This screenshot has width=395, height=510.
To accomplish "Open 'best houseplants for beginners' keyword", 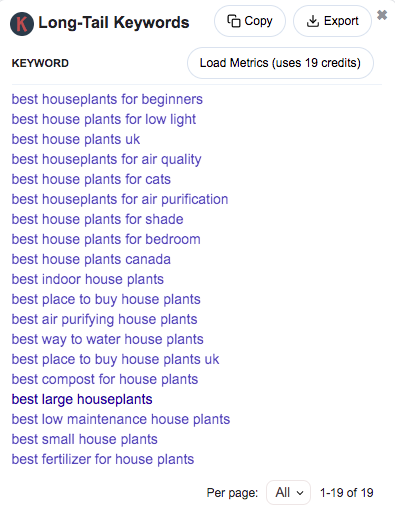I will pyautogui.click(x=107, y=99).
